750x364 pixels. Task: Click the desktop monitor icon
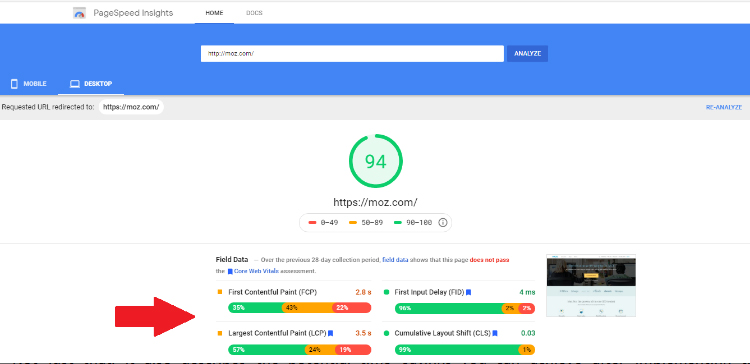pos(75,84)
